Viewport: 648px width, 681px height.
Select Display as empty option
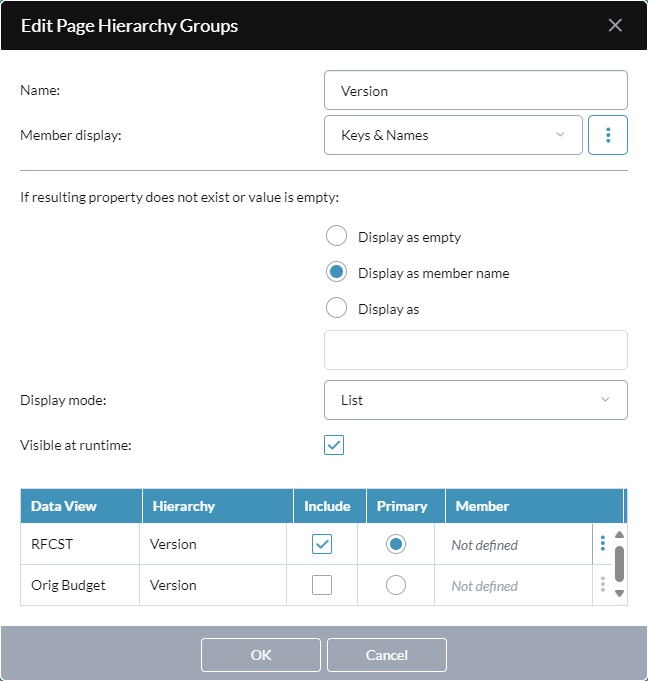pyautogui.click(x=336, y=236)
